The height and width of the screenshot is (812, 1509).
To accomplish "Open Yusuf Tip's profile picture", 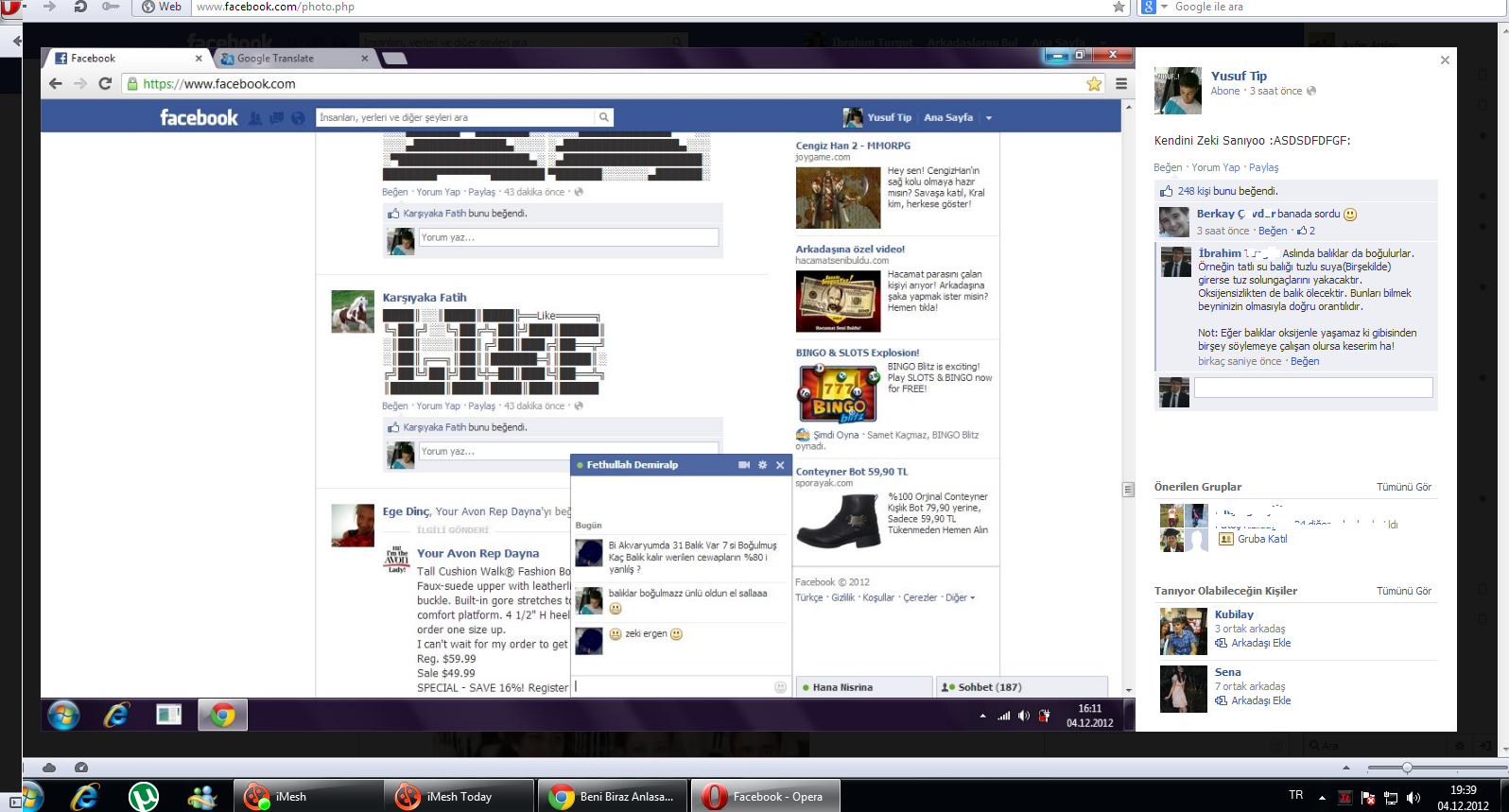I will point(1177,90).
